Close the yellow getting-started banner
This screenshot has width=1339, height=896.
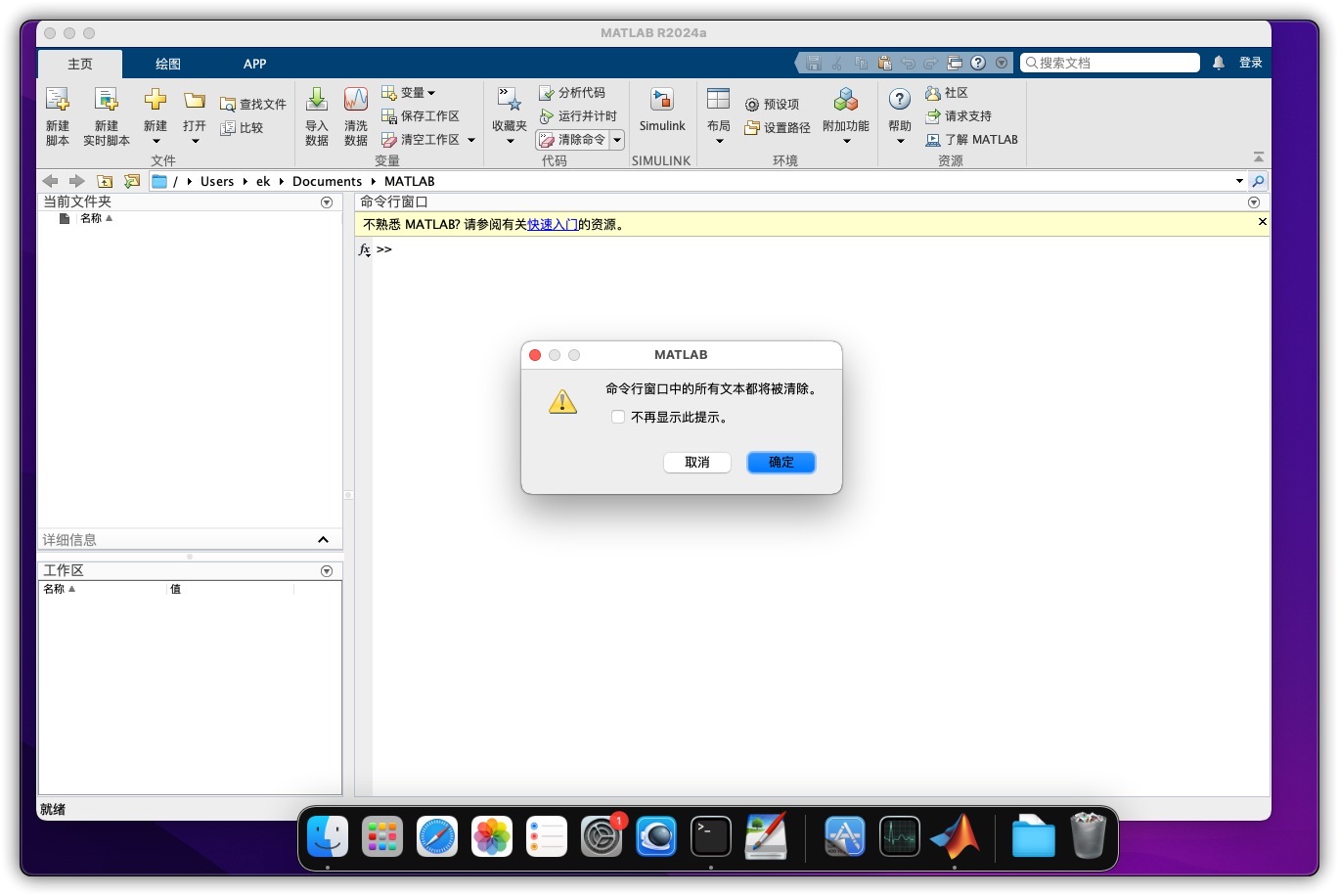point(1262,222)
